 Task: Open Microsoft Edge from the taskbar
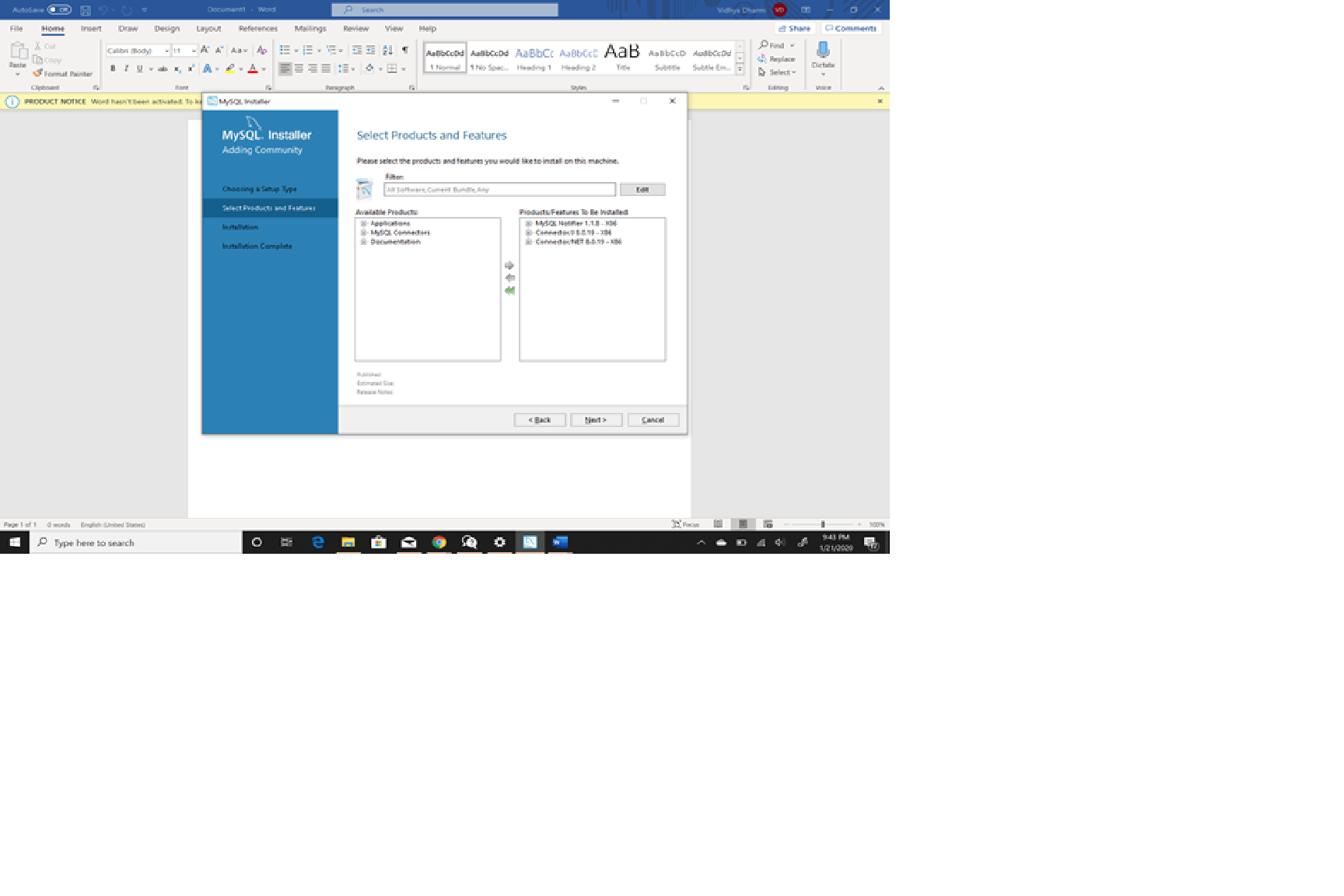[317, 543]
